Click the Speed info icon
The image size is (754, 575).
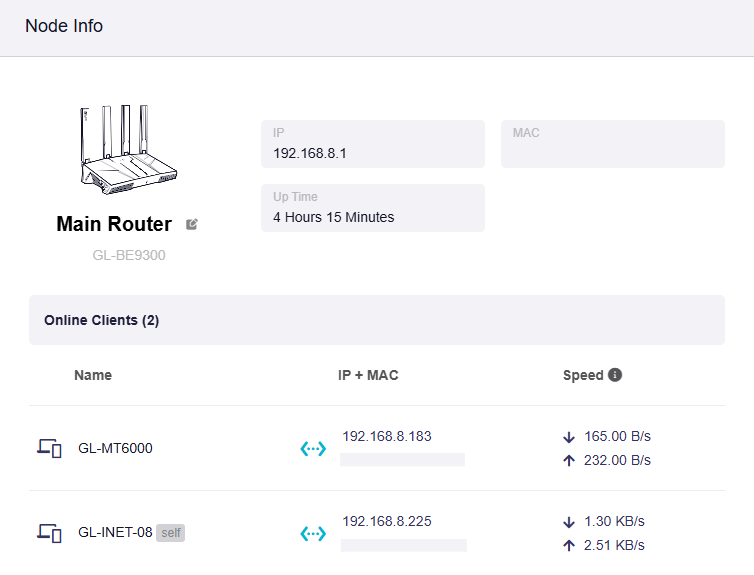click(x=615, y=375)
